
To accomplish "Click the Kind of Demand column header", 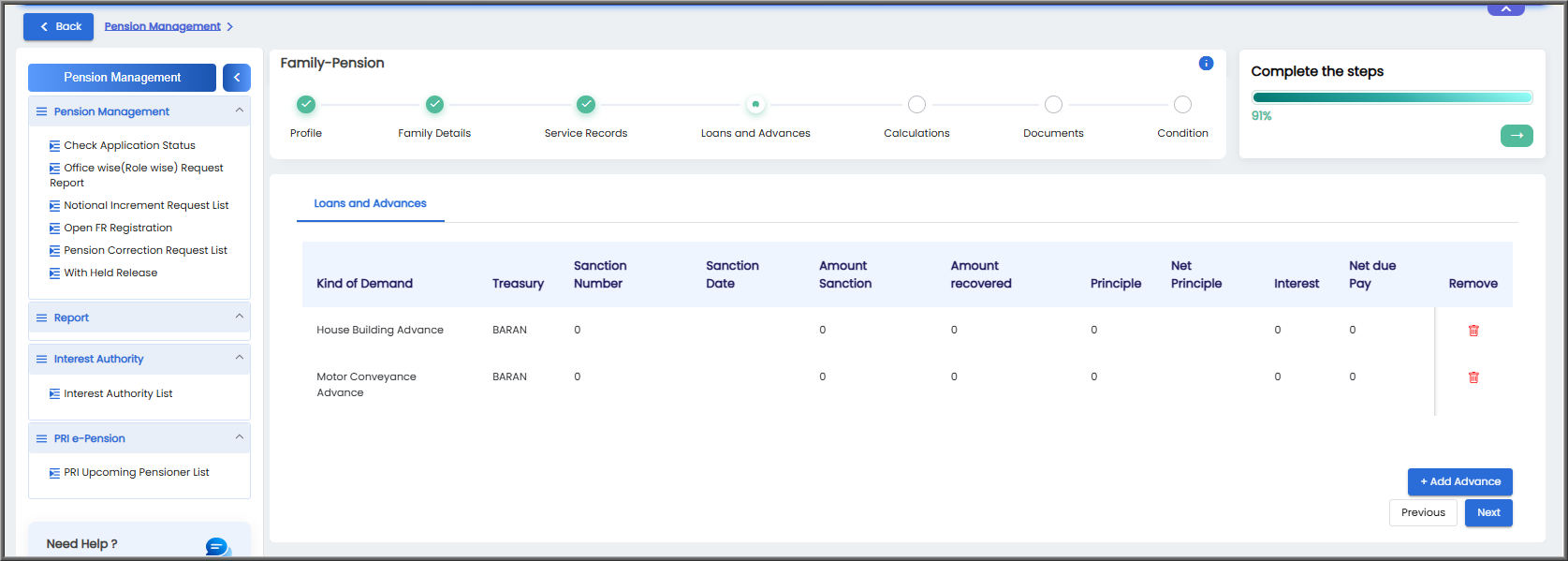I will [x=364, y=283].
